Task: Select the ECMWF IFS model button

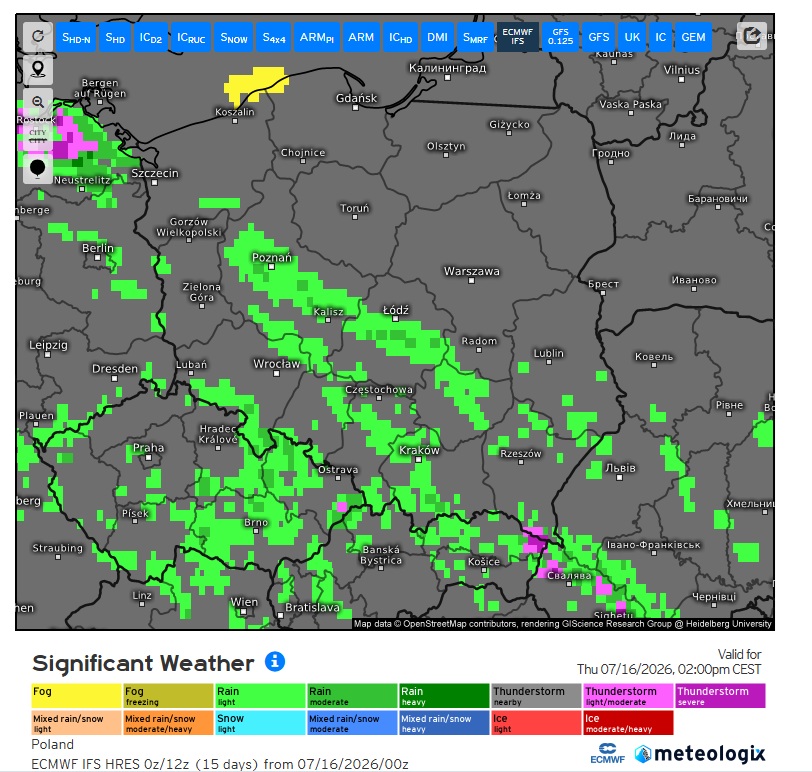Action: 518,37
